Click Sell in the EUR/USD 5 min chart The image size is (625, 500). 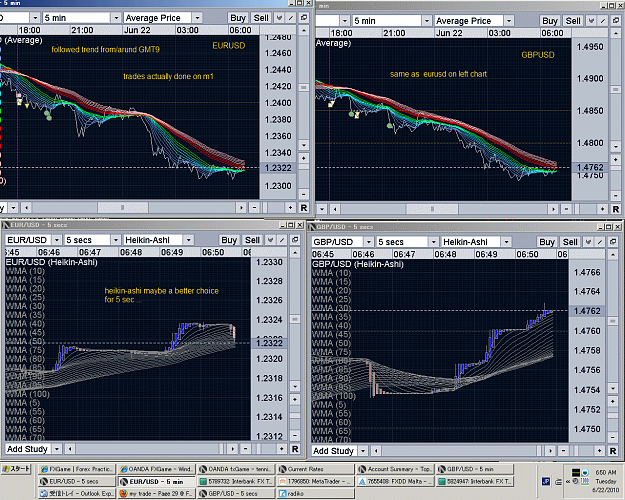(x=261, y=18)
